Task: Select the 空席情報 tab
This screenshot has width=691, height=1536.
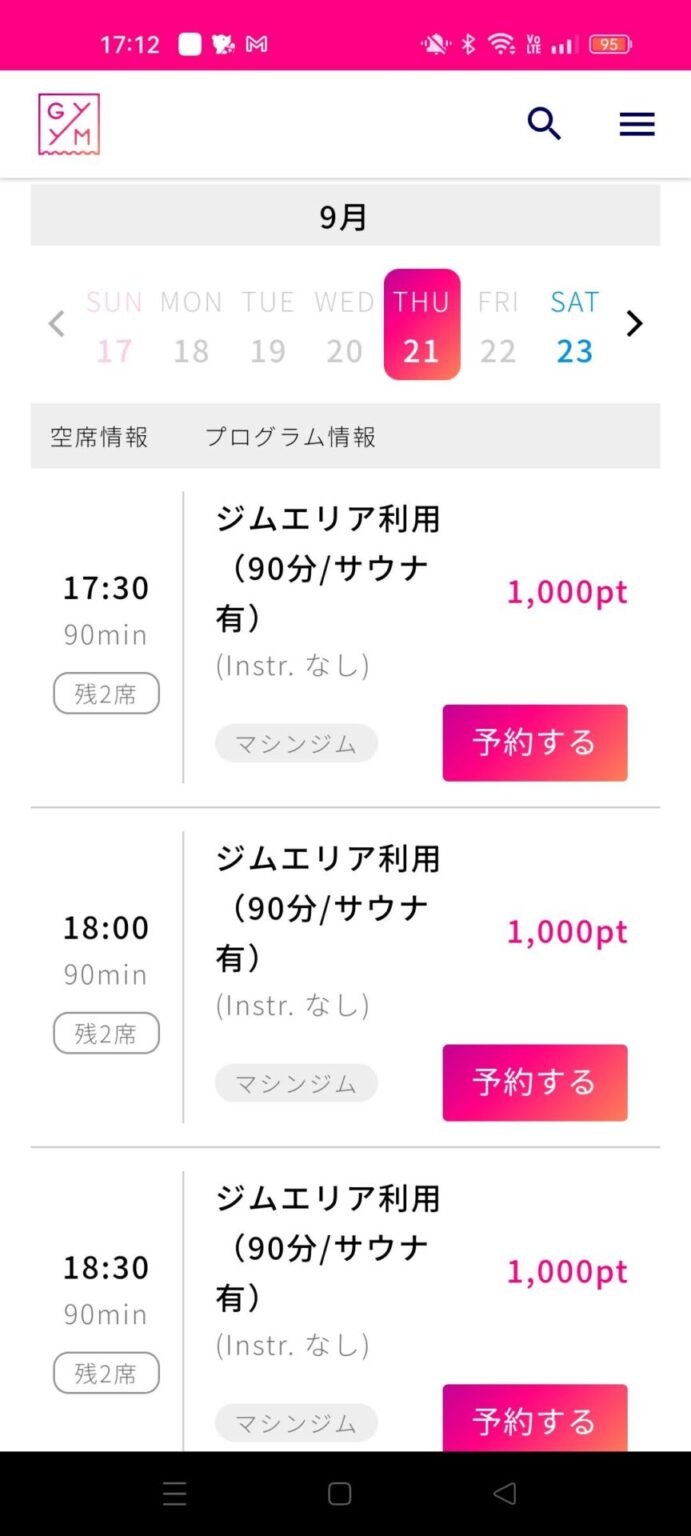Action: [x=98, y=436]
